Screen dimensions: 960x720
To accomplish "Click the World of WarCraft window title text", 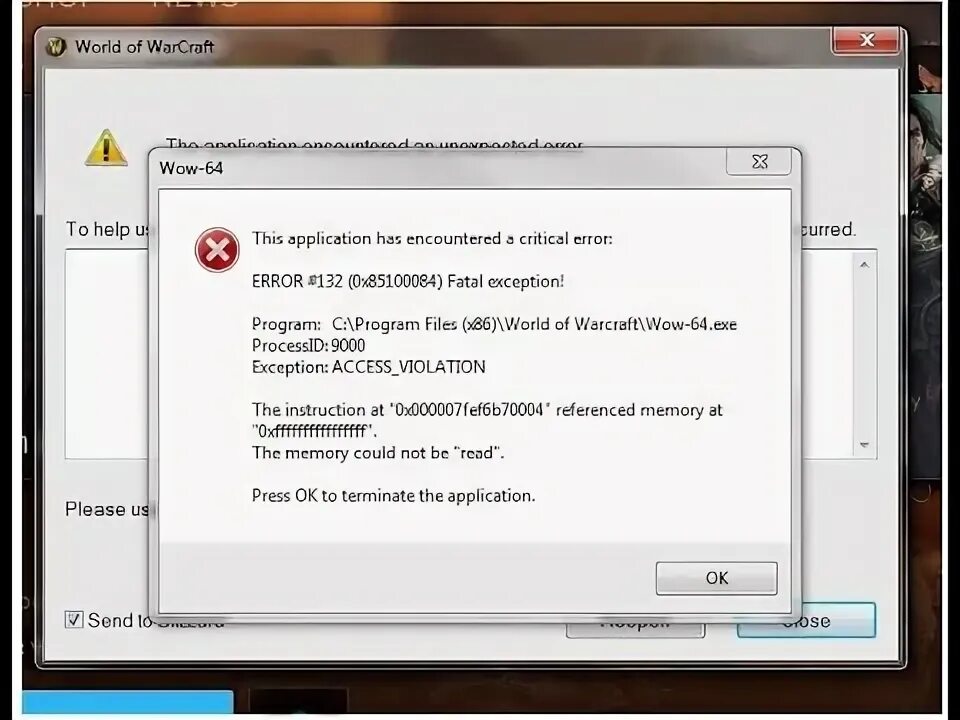I will (x=144, y=47).
